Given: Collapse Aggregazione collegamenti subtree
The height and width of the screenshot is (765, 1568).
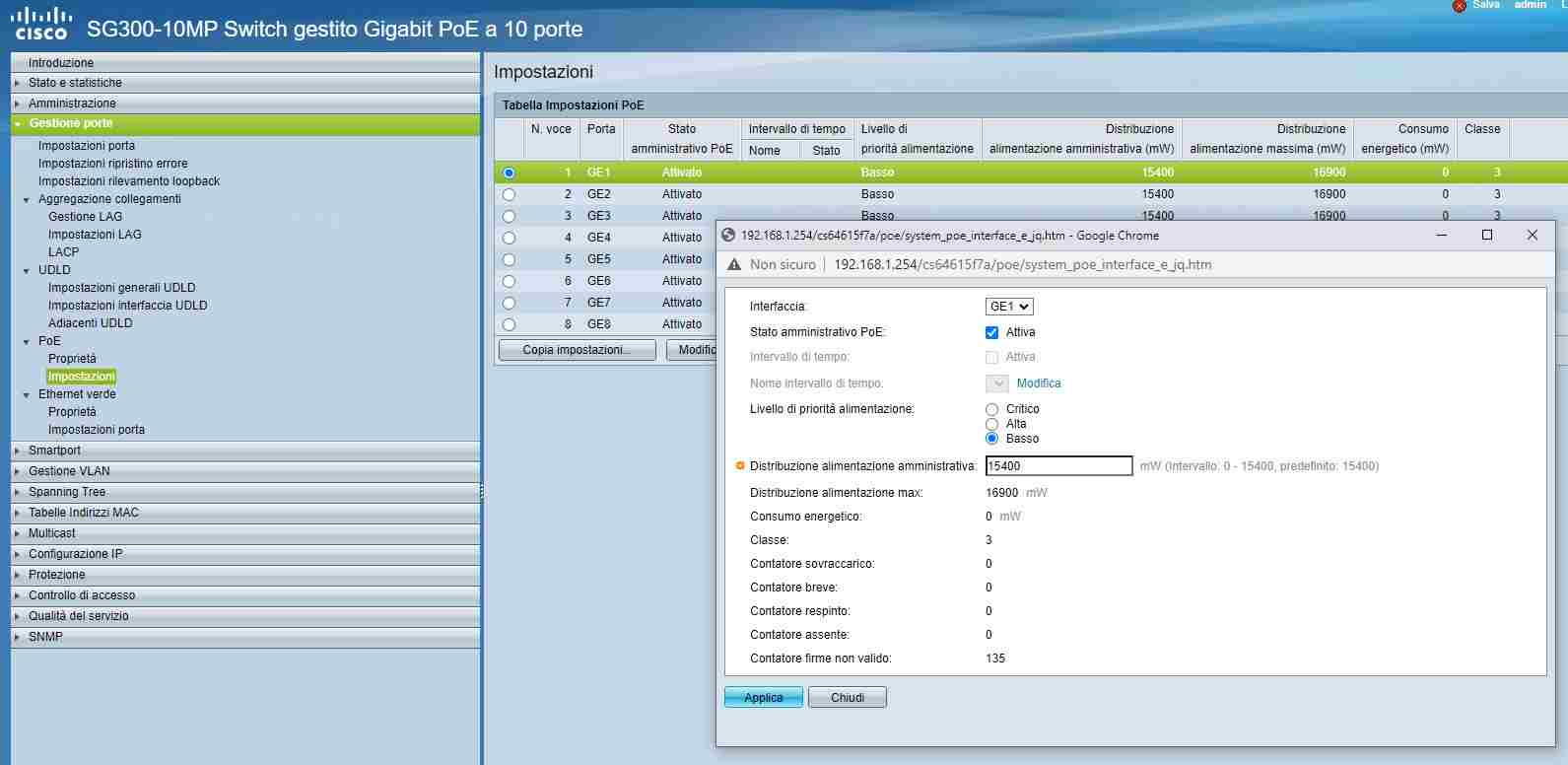Looking at the screenshot, I should pyautogui.click(x=27, y=199).
